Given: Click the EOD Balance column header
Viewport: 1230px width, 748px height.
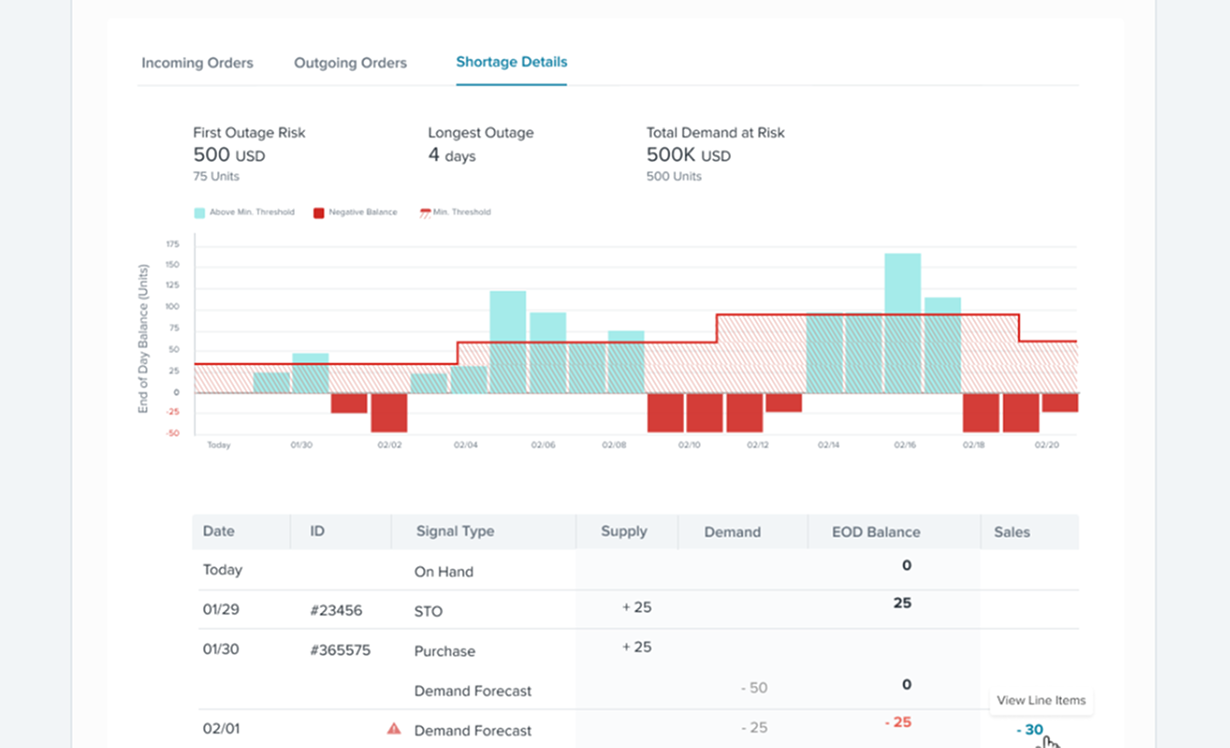Looking at the screenshot, I should [876, 532].
